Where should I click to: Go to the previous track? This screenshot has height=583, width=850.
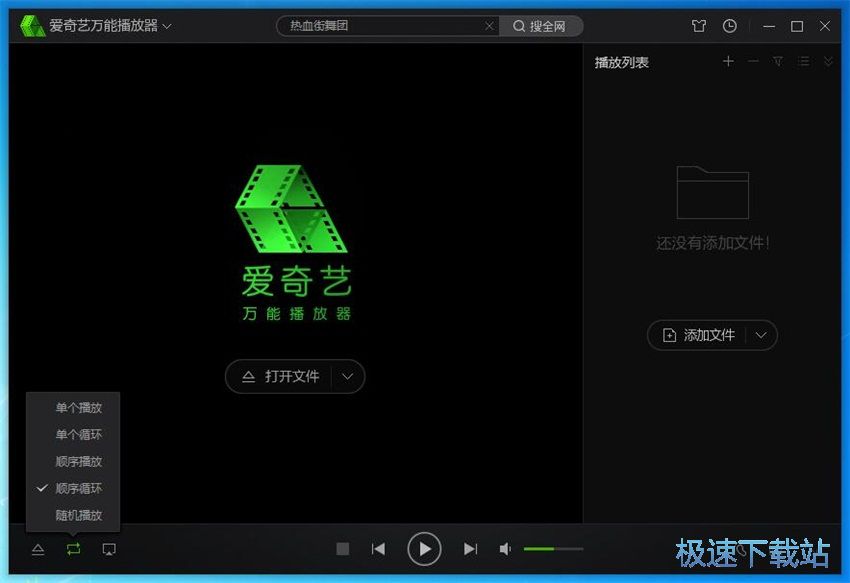[378, 549]
